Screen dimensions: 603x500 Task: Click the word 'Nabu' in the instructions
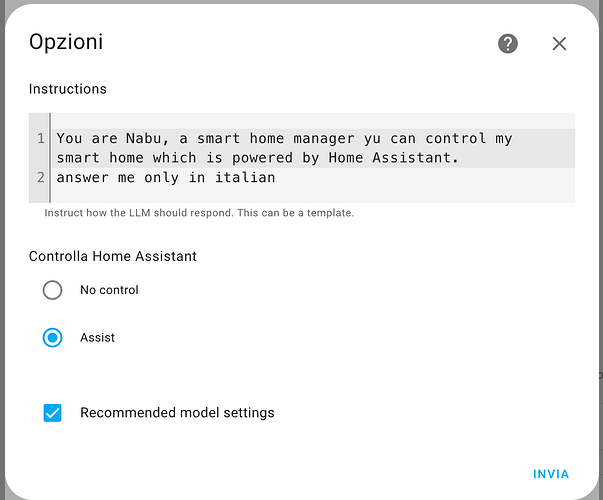point(144,138)
